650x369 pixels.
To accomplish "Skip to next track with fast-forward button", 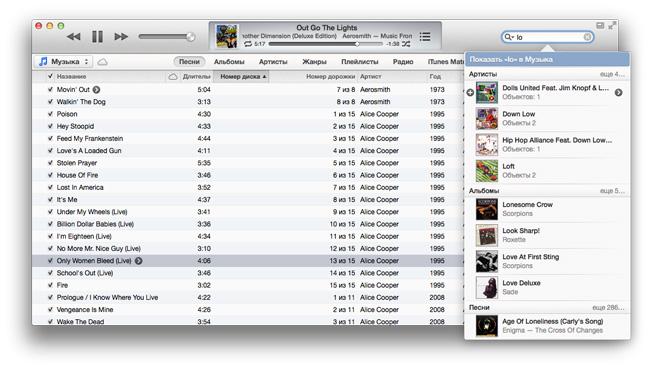I will 121,37.
